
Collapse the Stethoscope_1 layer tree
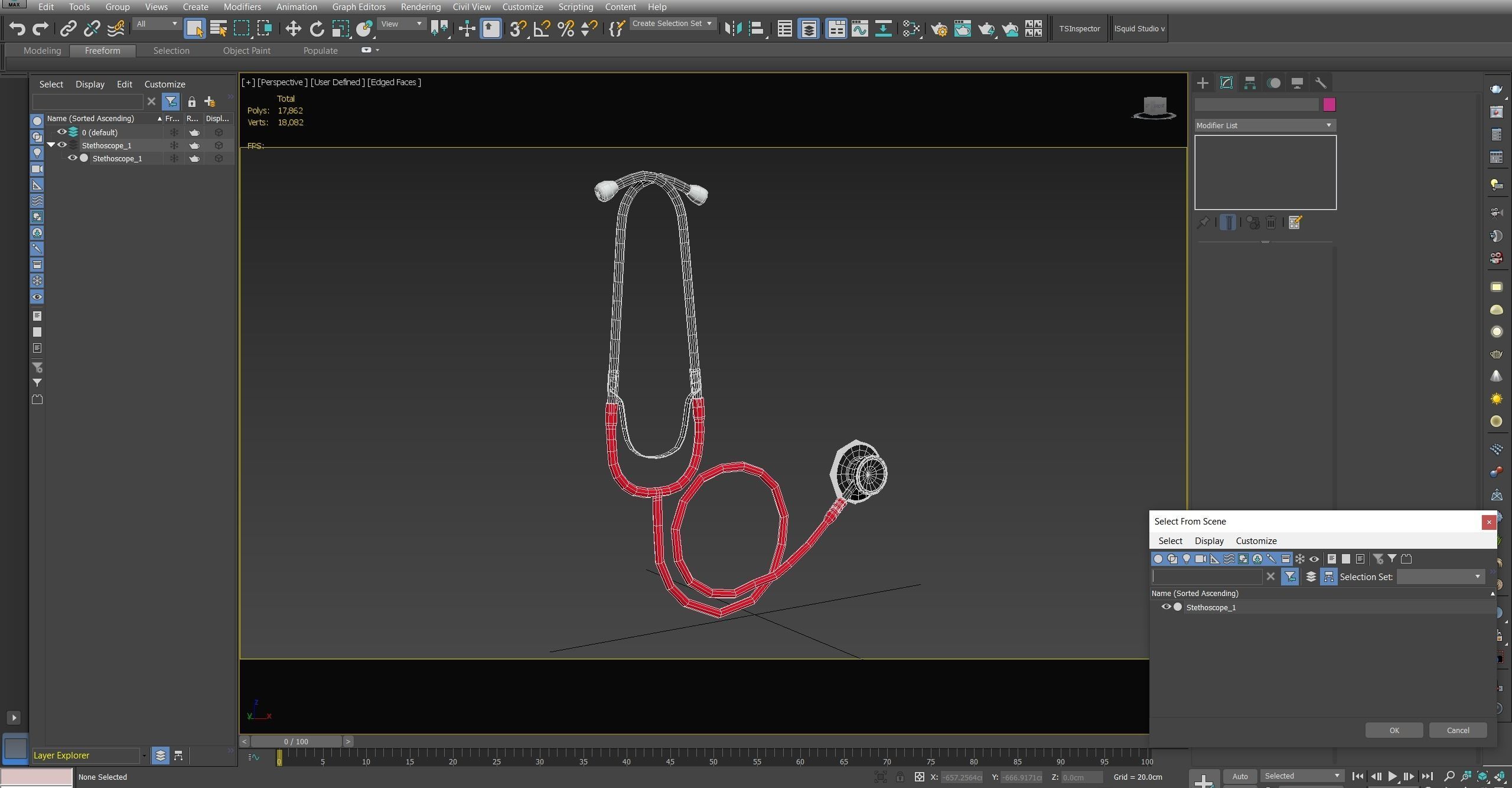51,145
